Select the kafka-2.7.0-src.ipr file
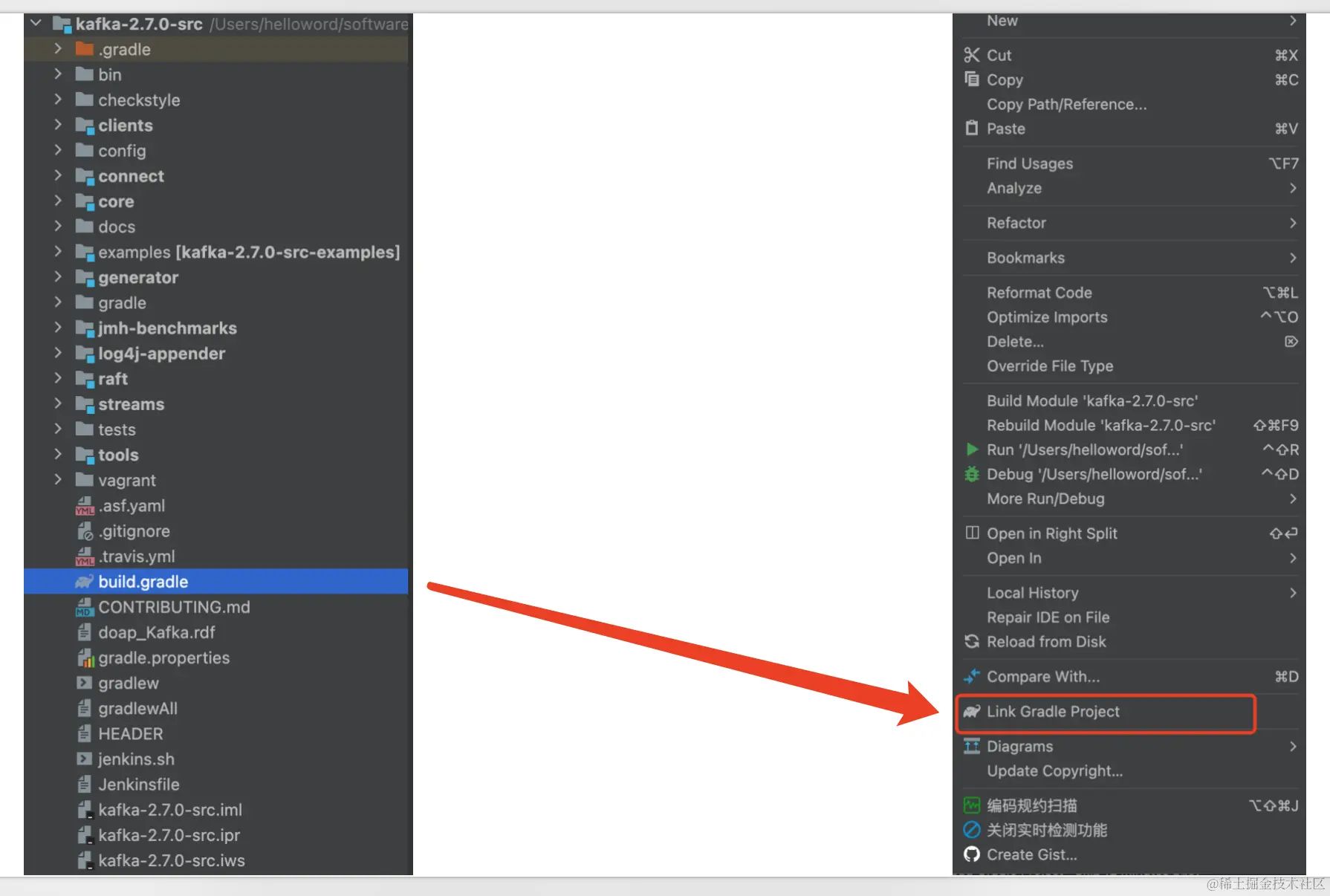1330x896 pixels. click(x=216, y=835)
